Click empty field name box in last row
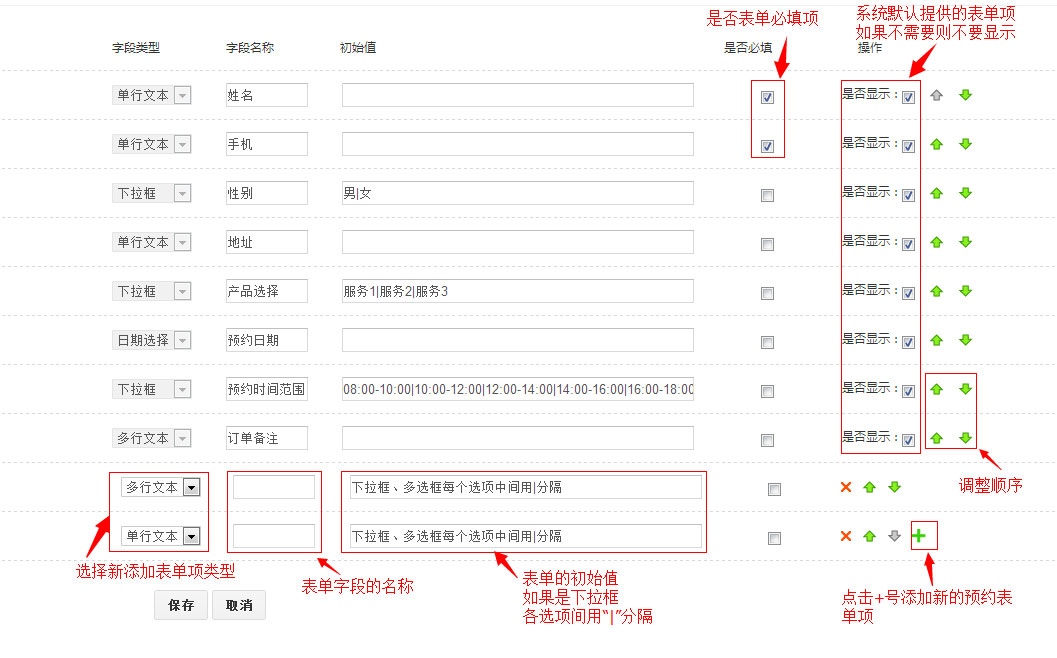Image resolution: width=1057 pixels, height=658 pixels. [x=274, y=536]
